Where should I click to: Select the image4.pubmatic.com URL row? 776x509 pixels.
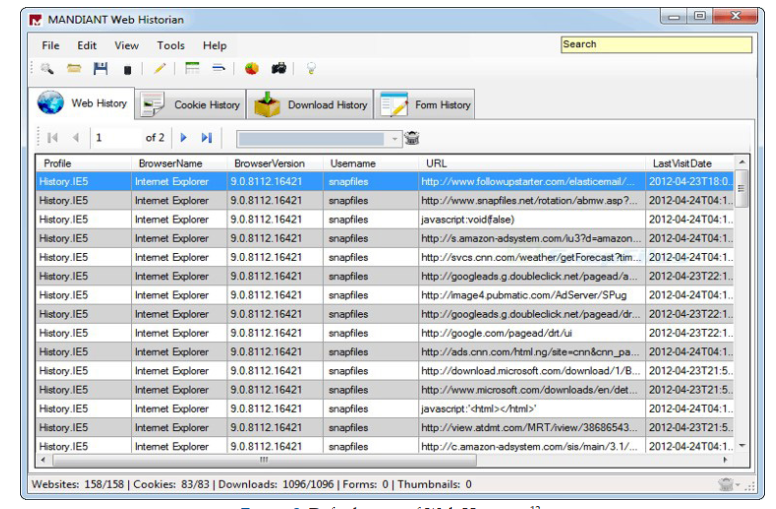pyautogui.click(x=385, y=295)
